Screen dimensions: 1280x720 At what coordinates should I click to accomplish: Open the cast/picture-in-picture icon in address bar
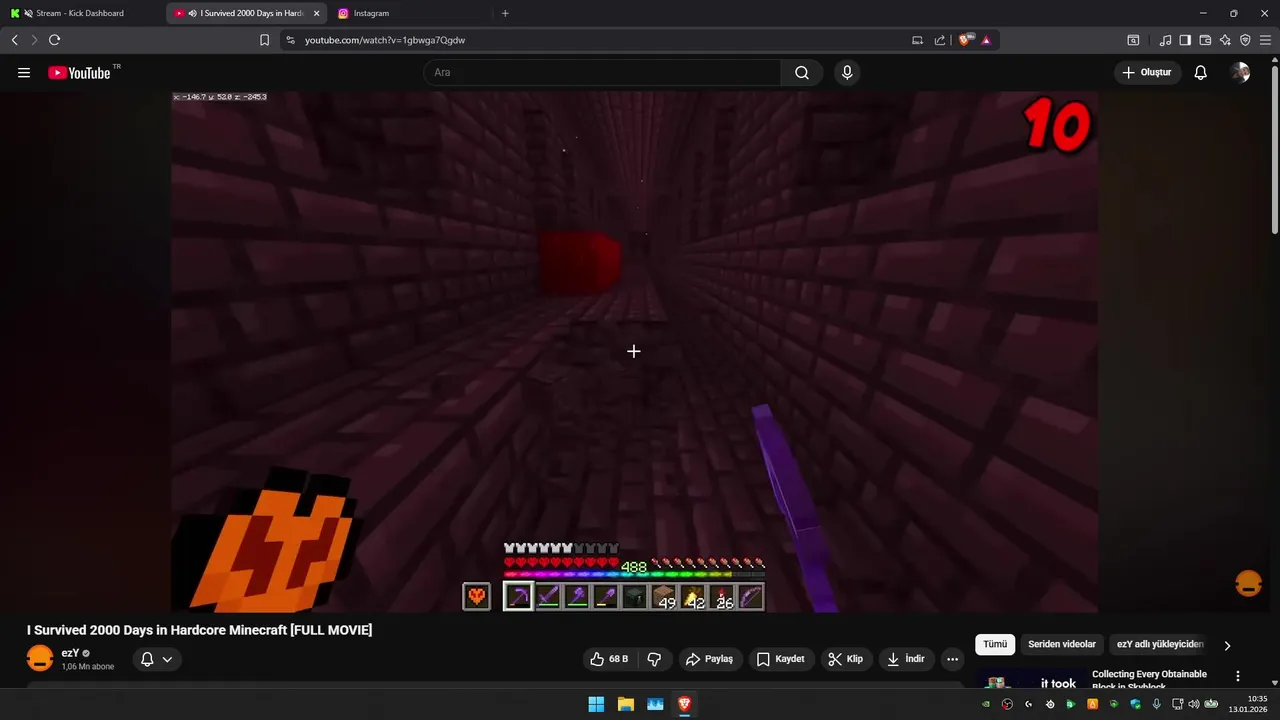(917, 40)
